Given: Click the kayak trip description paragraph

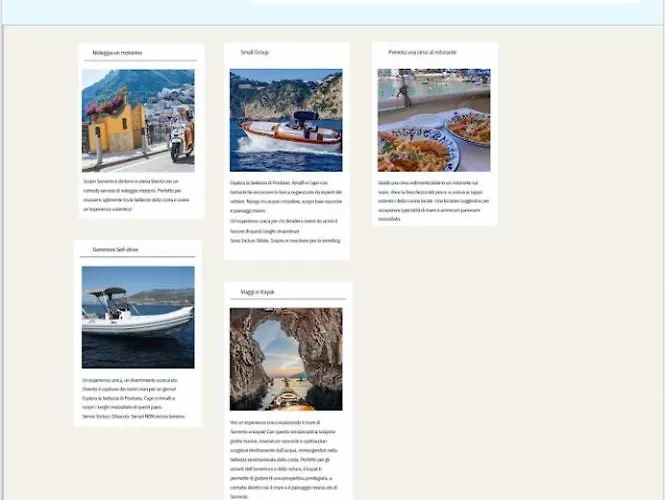Looking at the screenshot, I should 286,458.
